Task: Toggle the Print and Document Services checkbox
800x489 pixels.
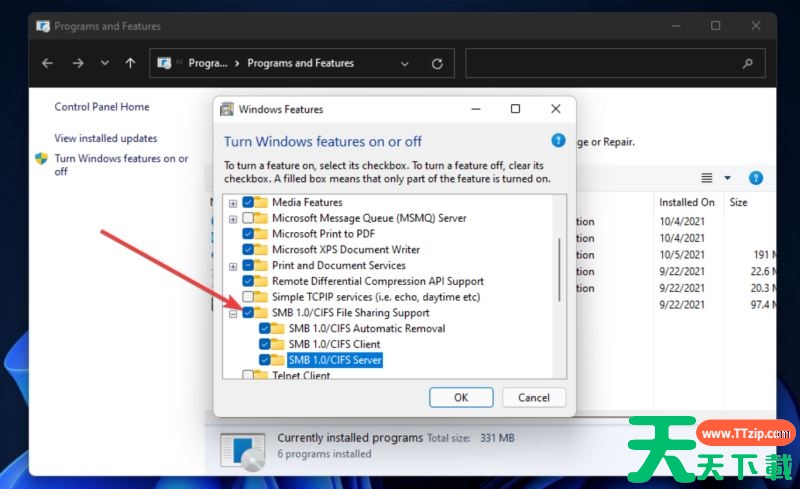Action: [x=248, y=265]
